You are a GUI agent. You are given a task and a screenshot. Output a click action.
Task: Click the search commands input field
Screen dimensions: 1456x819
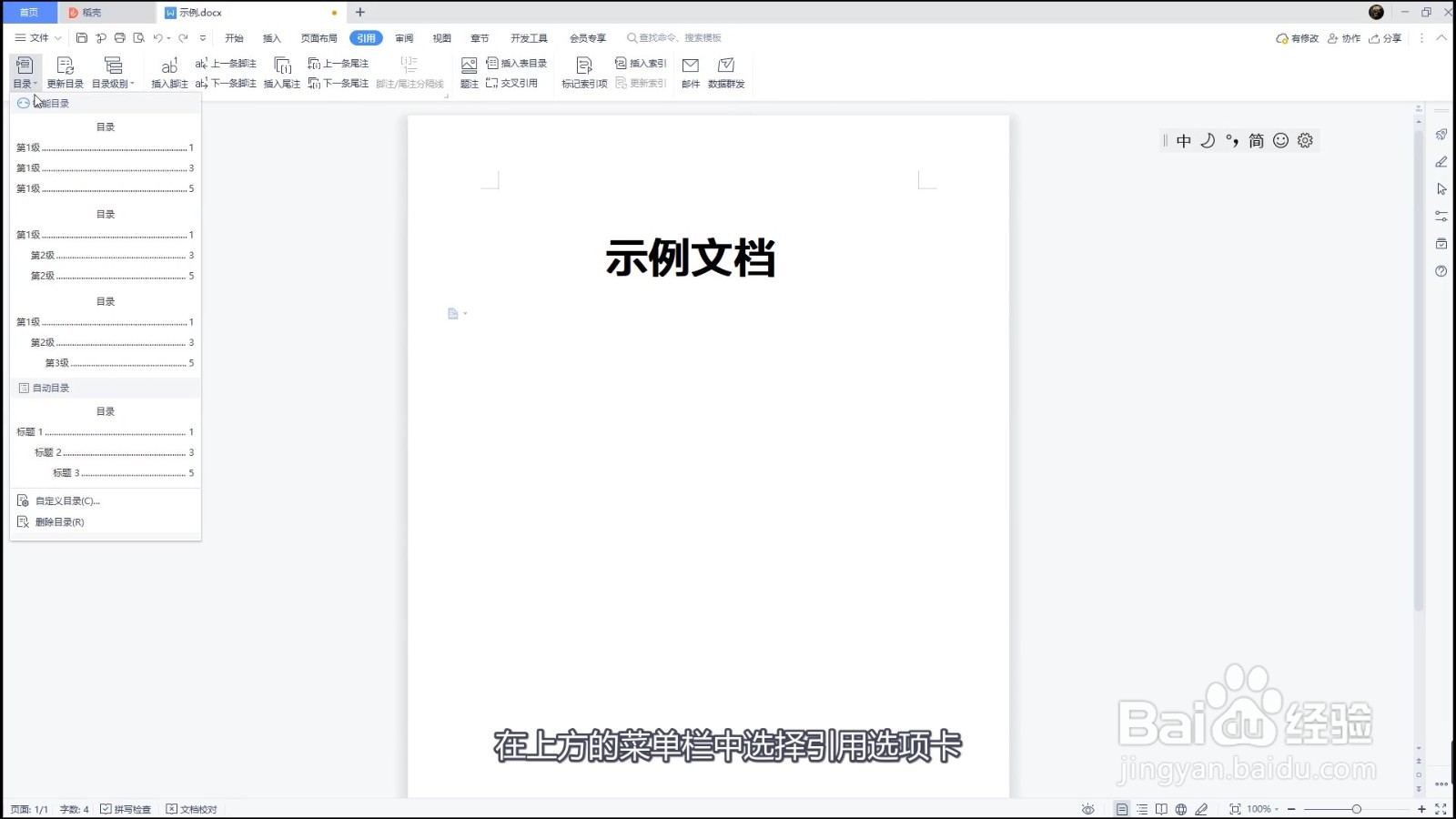click(x=674, y=38)
